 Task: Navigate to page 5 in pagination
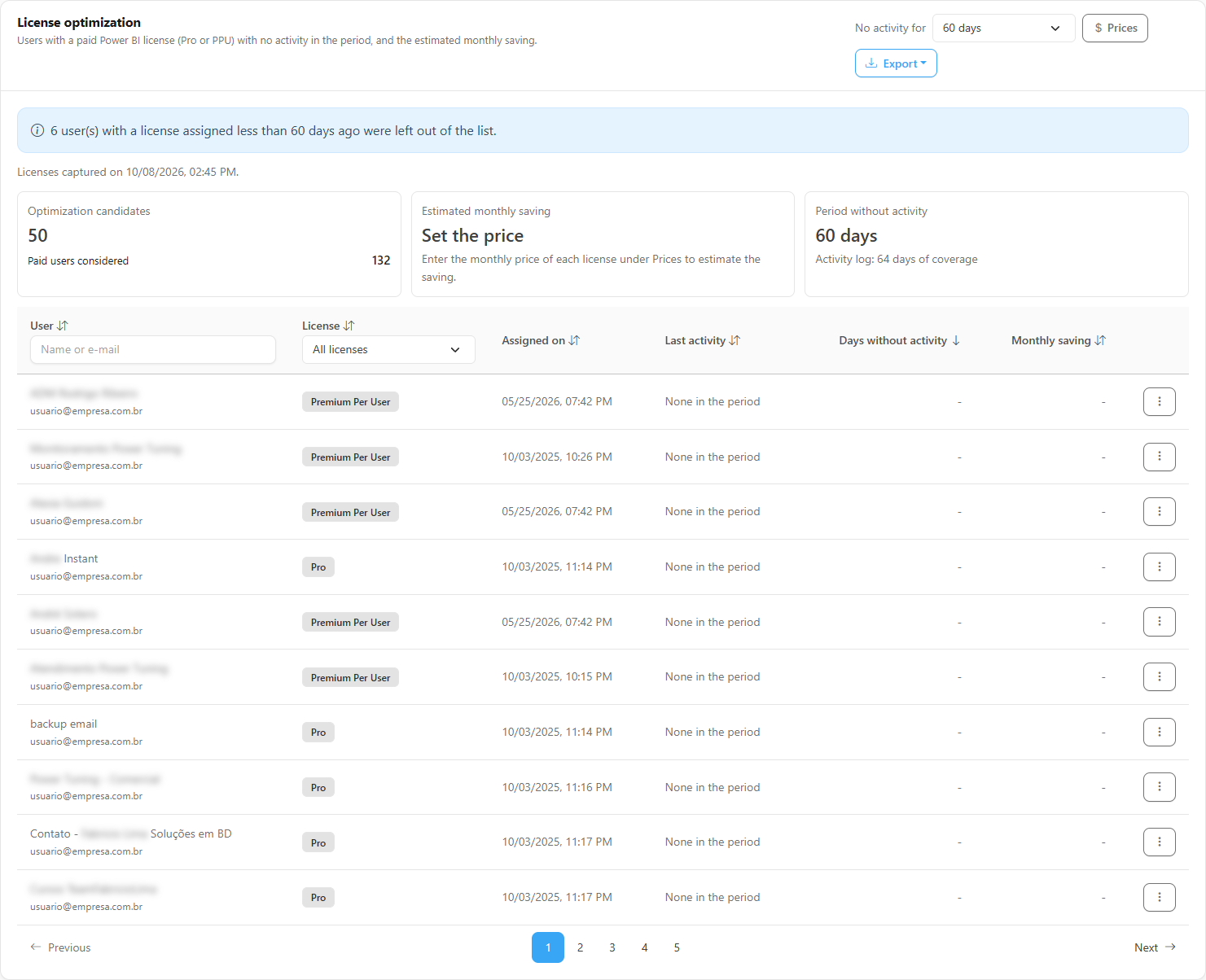pos(677,947)
